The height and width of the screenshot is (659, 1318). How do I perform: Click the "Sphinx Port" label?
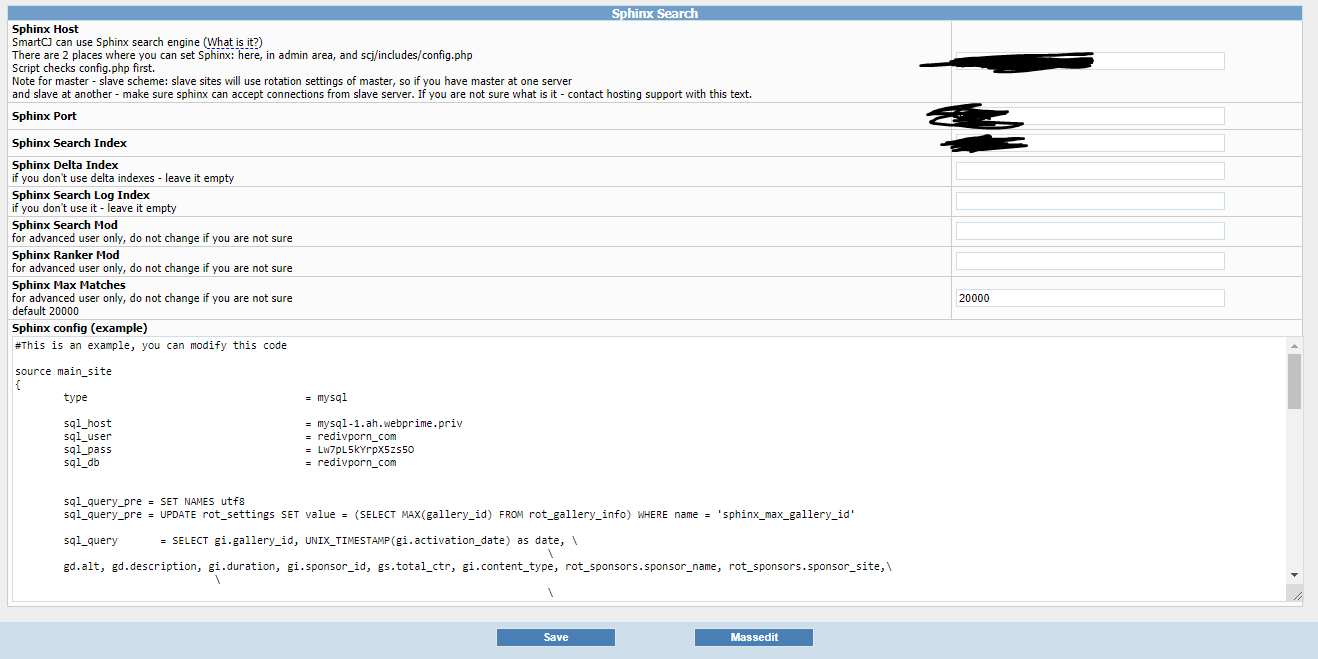tap(44, 116)
